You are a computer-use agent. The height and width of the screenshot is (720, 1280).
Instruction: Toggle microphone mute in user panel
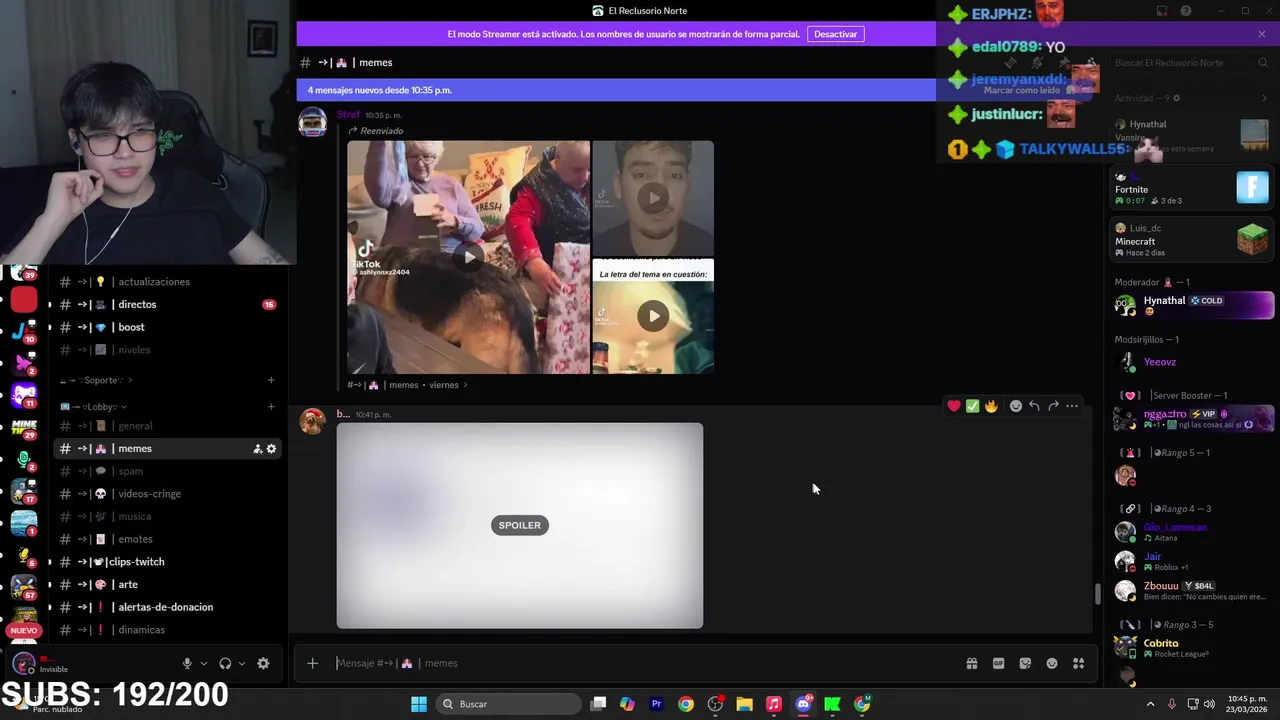(187, 663)
